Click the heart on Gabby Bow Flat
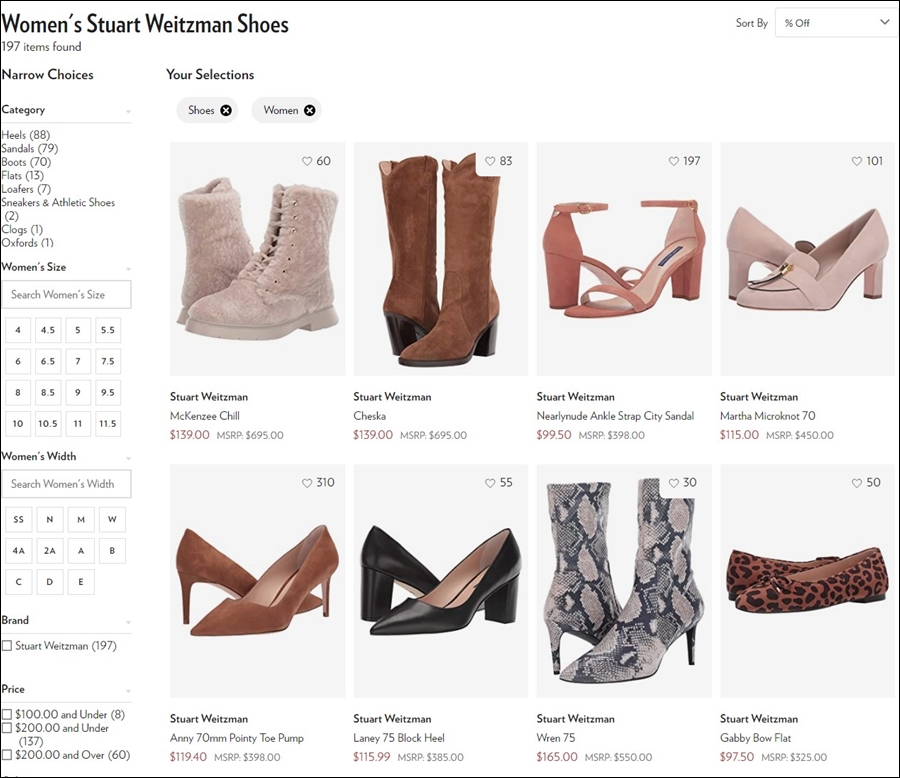 point(857,483)
